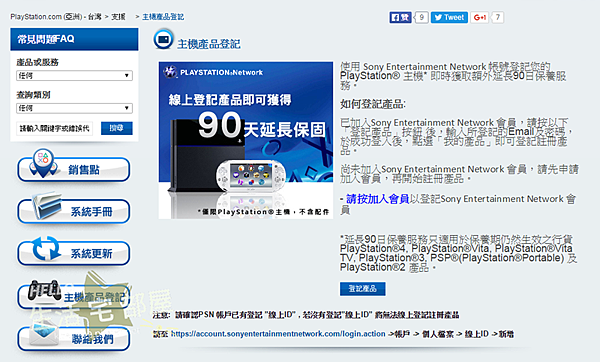Open the sonyentertainmentnetwork login.action link
The width and height of the screenshot is (600, 362).
278,334
